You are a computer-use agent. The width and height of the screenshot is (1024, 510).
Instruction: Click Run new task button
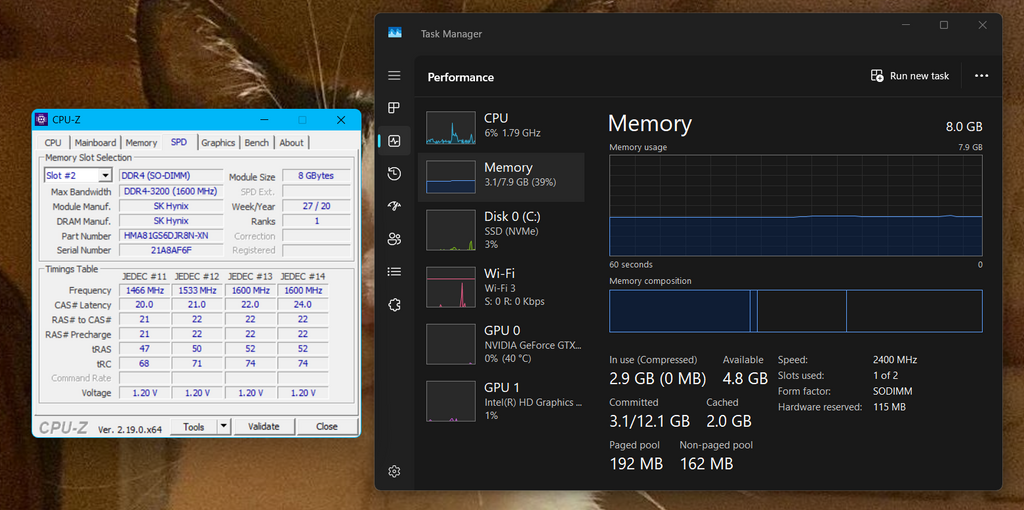[x=910, y=76]
